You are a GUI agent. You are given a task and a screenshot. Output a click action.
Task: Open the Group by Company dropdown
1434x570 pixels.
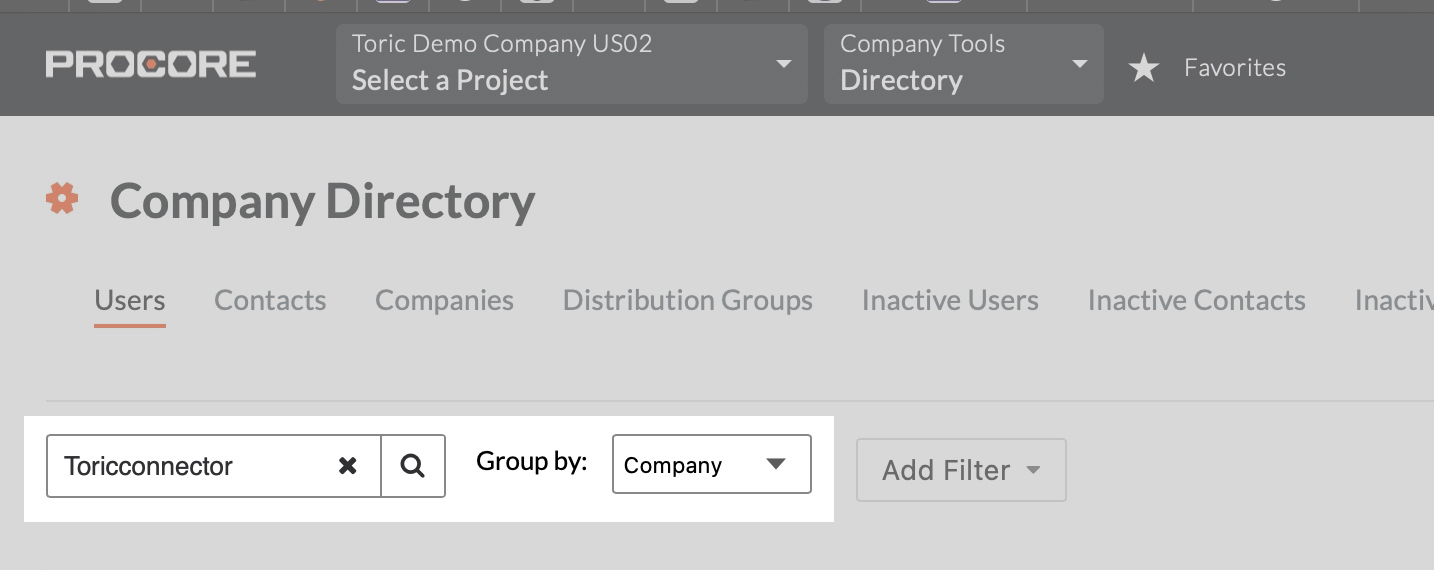tap(712, 464)
